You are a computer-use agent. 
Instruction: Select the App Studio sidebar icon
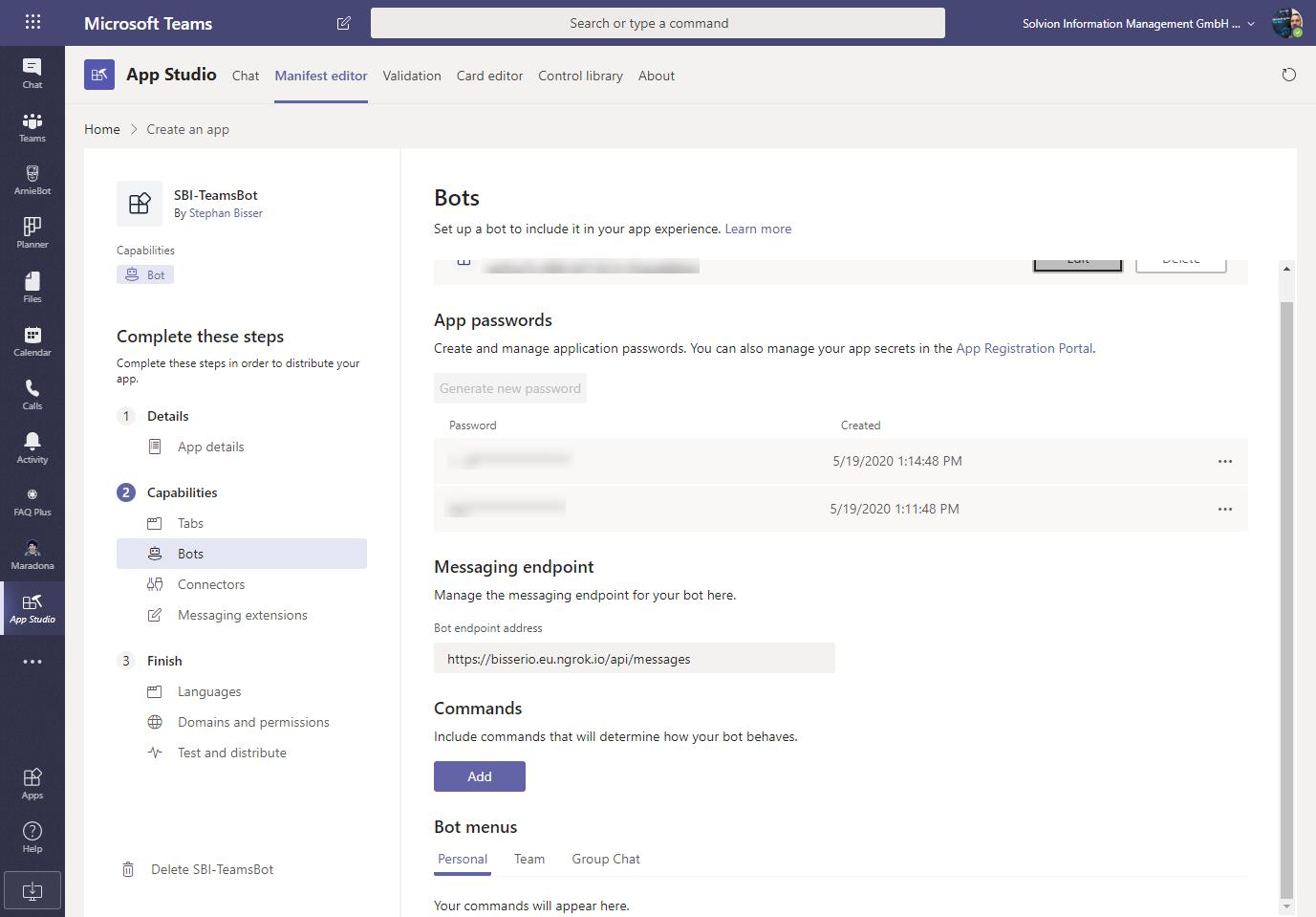pos(32,608)
